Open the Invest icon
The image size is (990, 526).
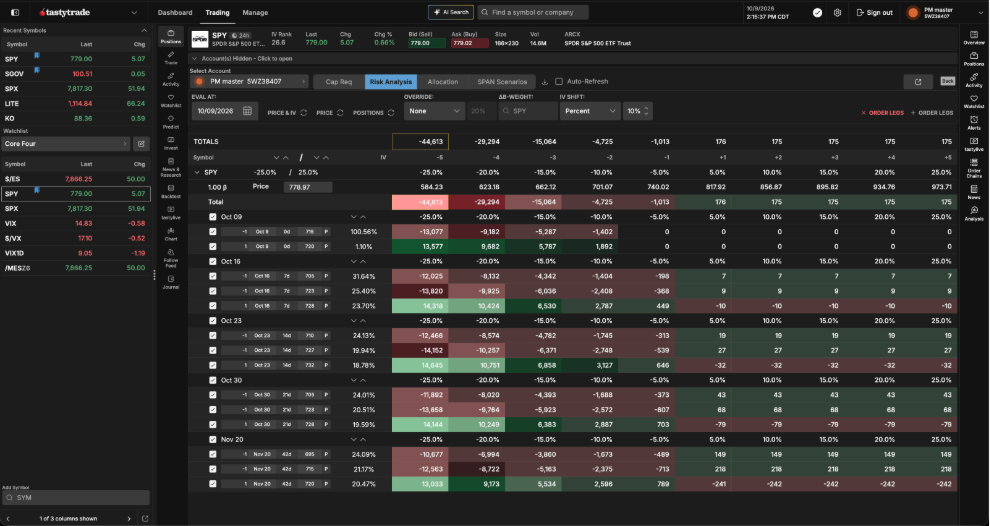click(170, 143)
